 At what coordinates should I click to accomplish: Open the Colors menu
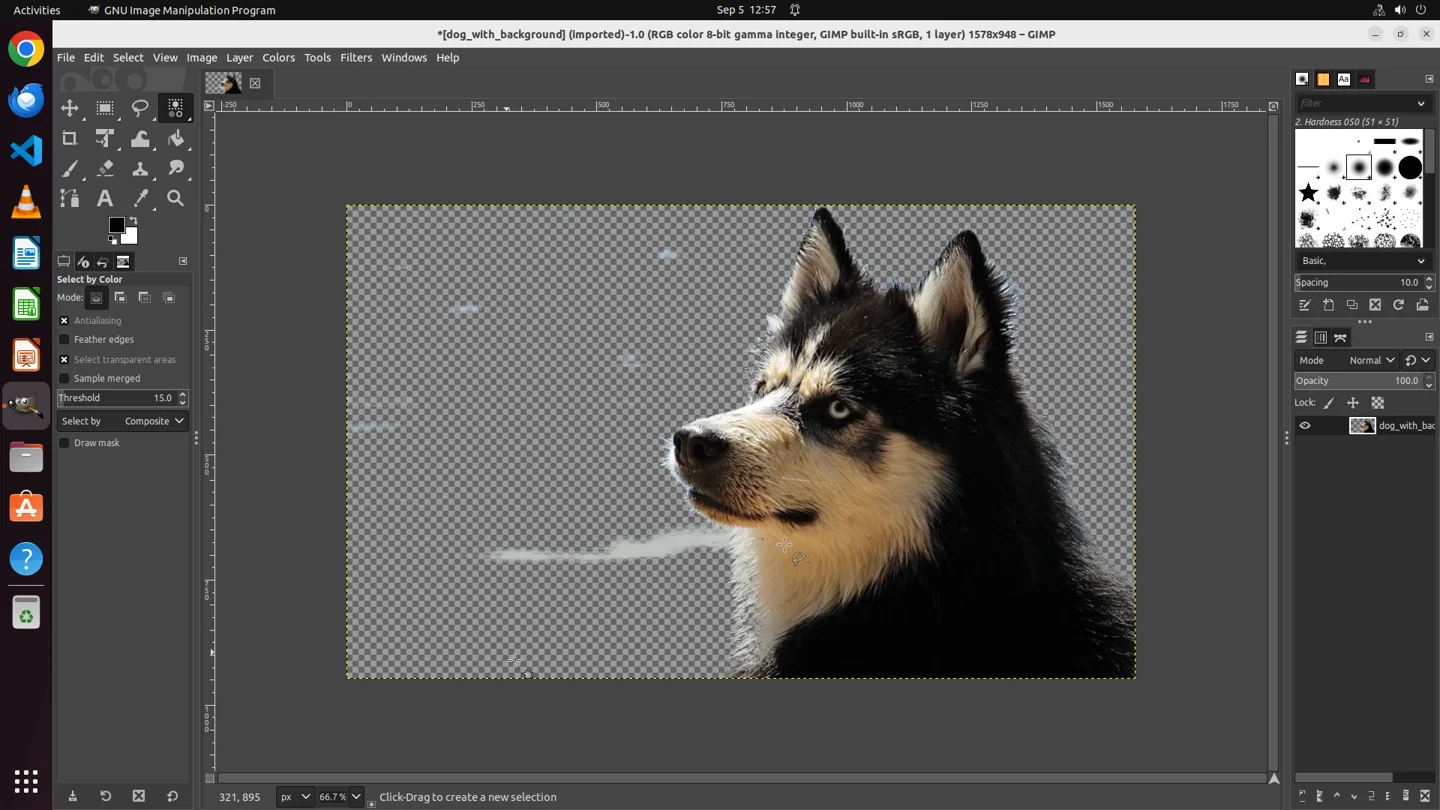[x=278, y=58]
